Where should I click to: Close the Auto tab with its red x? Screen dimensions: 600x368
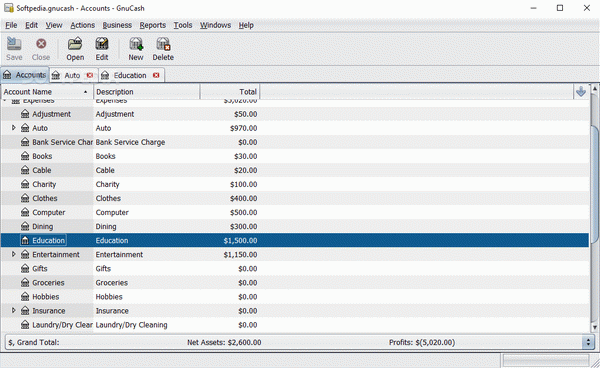pyautogui.click(x=90, y=75)
